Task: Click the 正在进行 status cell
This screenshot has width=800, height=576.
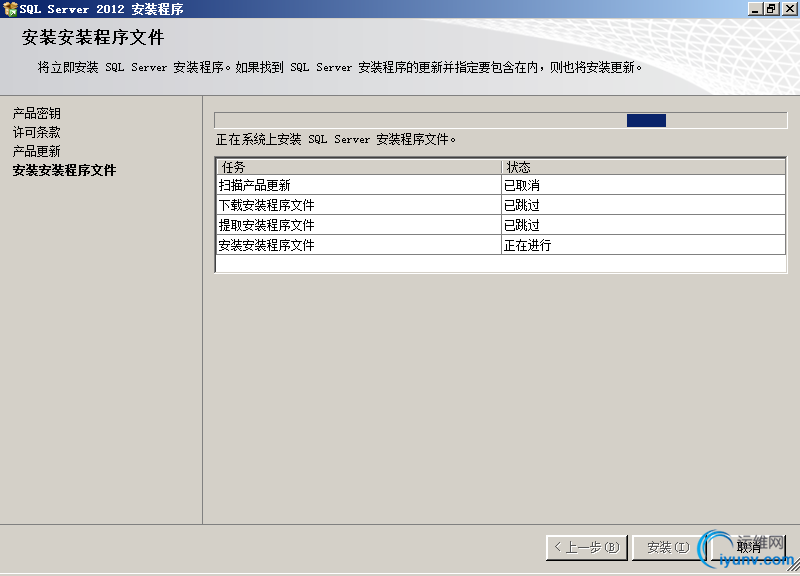Action: tap(643, 245)
